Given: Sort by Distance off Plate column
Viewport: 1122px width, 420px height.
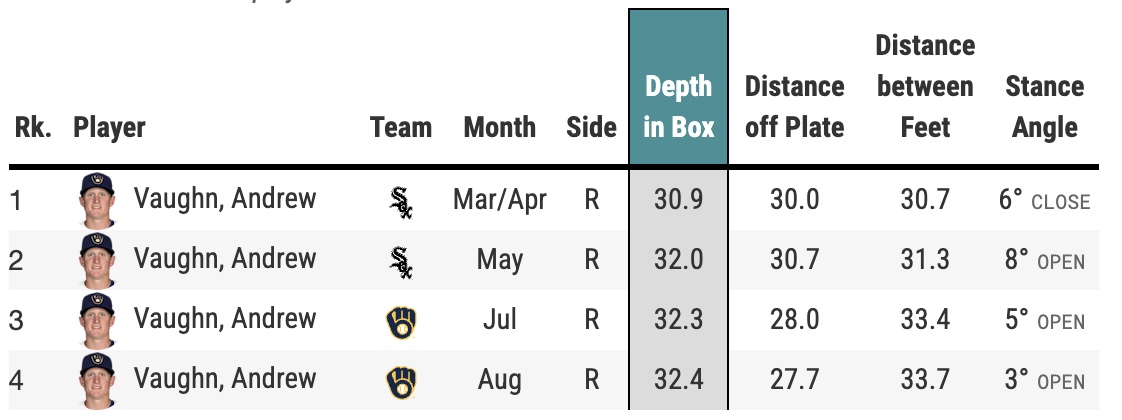Looking at the screenshot, I should coord(794,106).
